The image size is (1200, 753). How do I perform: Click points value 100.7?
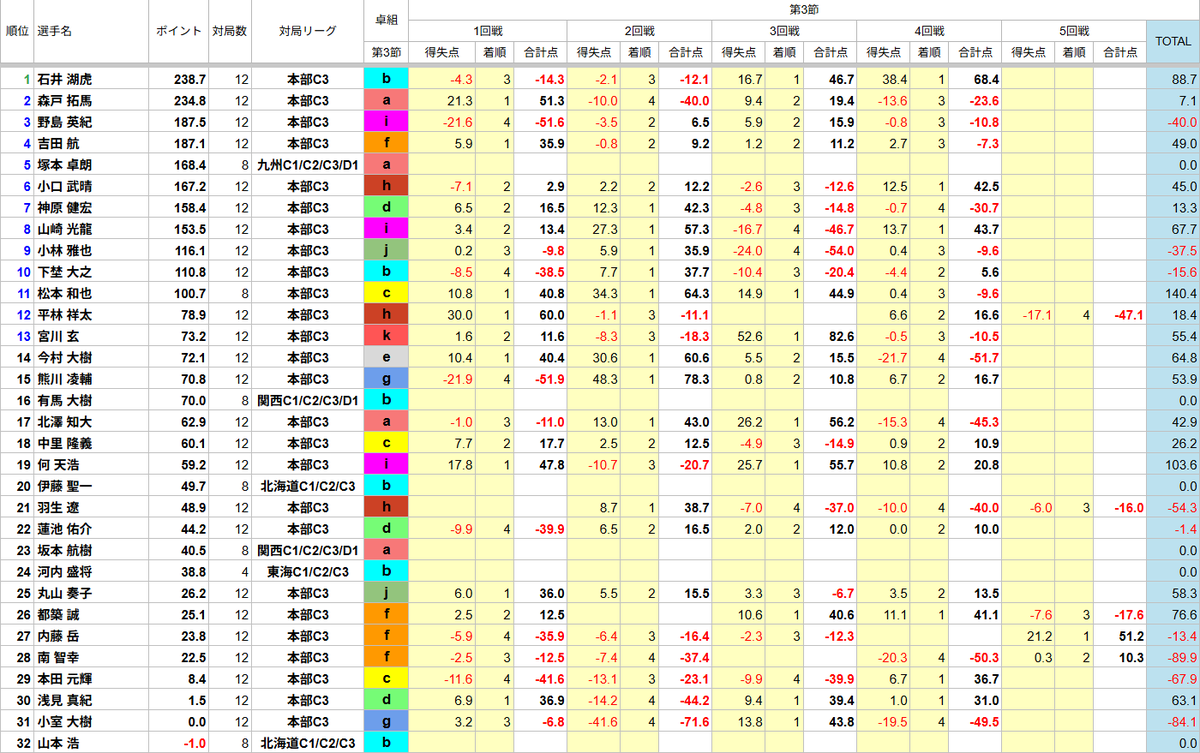(x=190, y=293)
